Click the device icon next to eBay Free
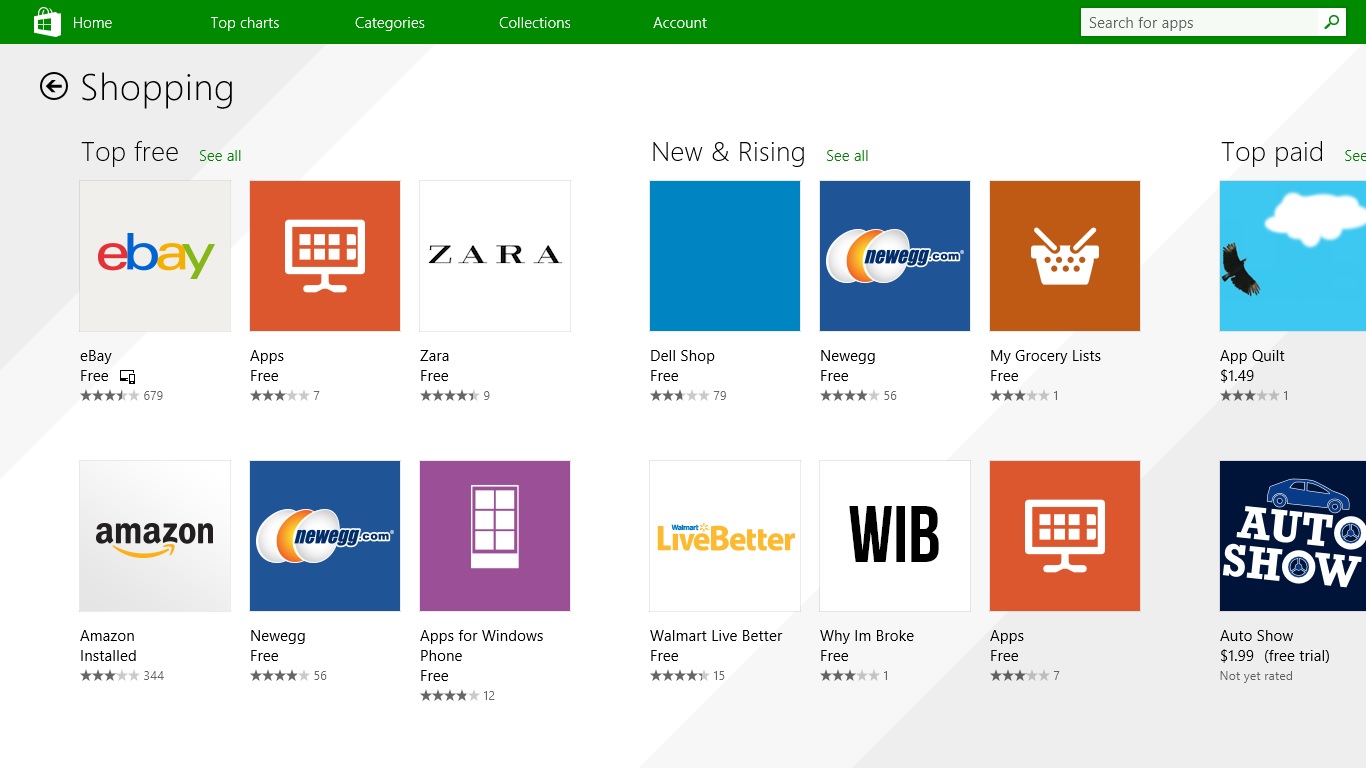 127,377
